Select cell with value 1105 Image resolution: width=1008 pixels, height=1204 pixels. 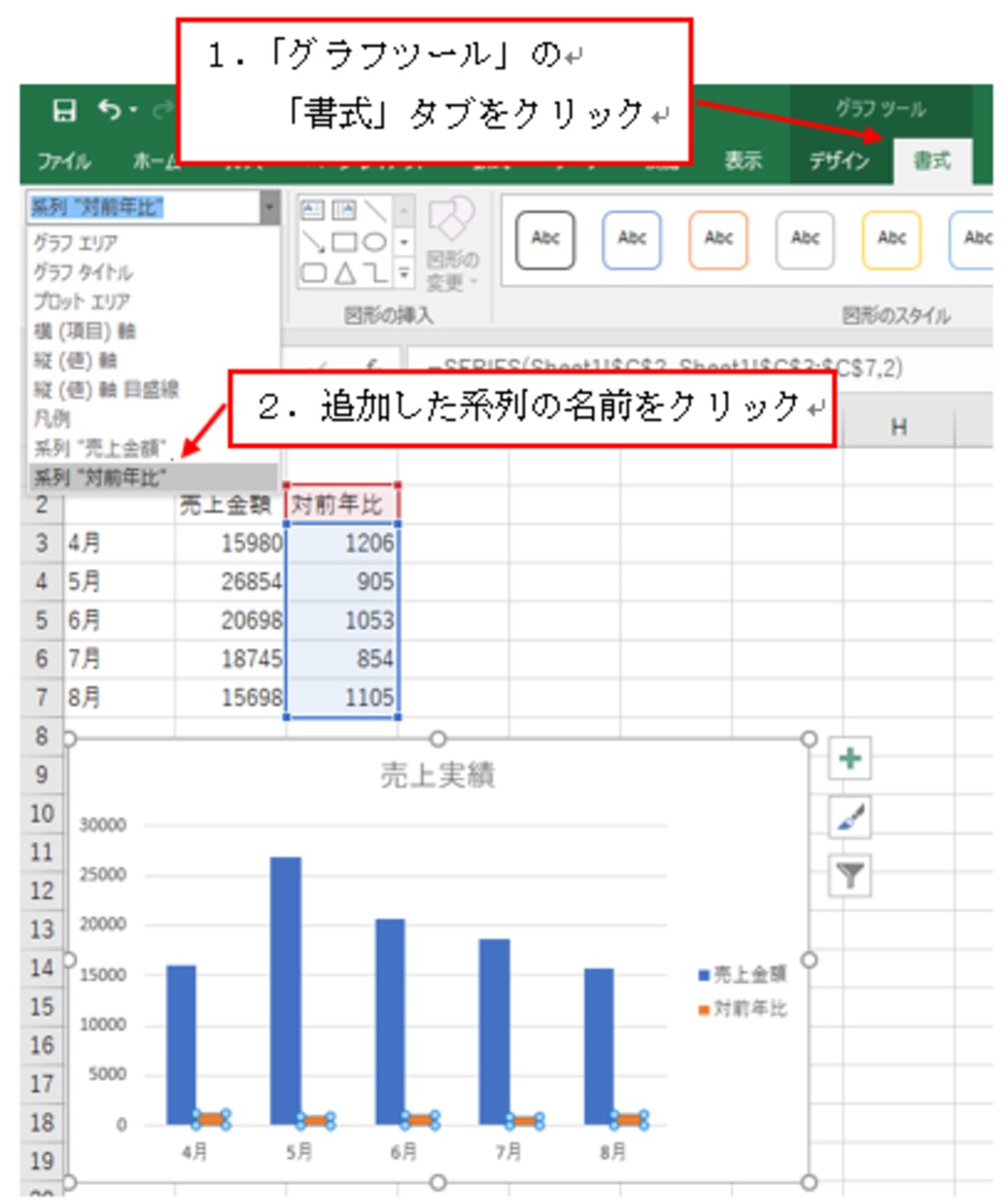click(x=342, y=697)
